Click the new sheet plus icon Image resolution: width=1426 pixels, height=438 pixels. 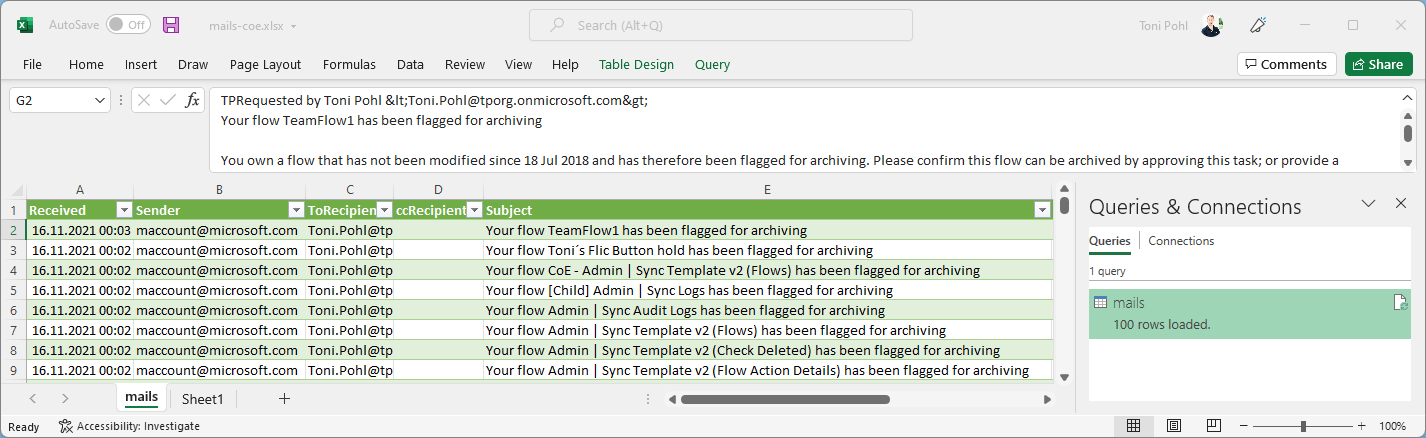pyautogui.click(x=284, y=398)
